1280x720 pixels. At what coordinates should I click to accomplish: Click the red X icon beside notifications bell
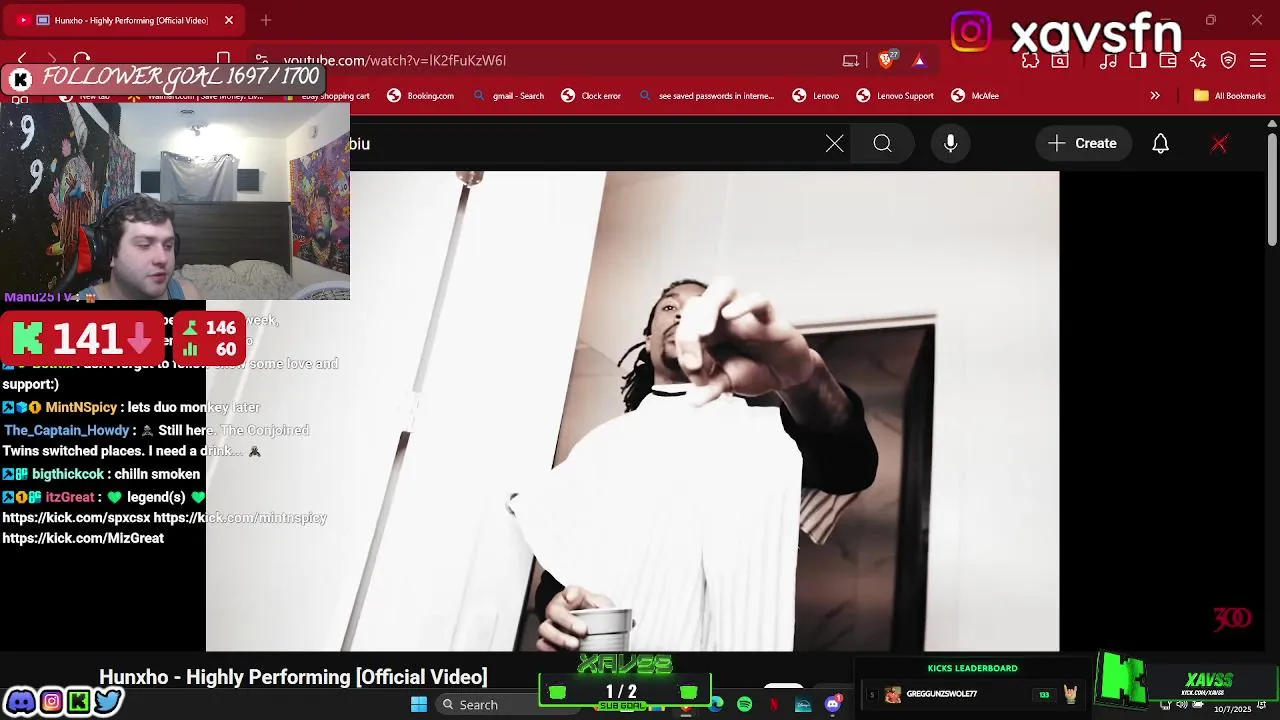1219,144
